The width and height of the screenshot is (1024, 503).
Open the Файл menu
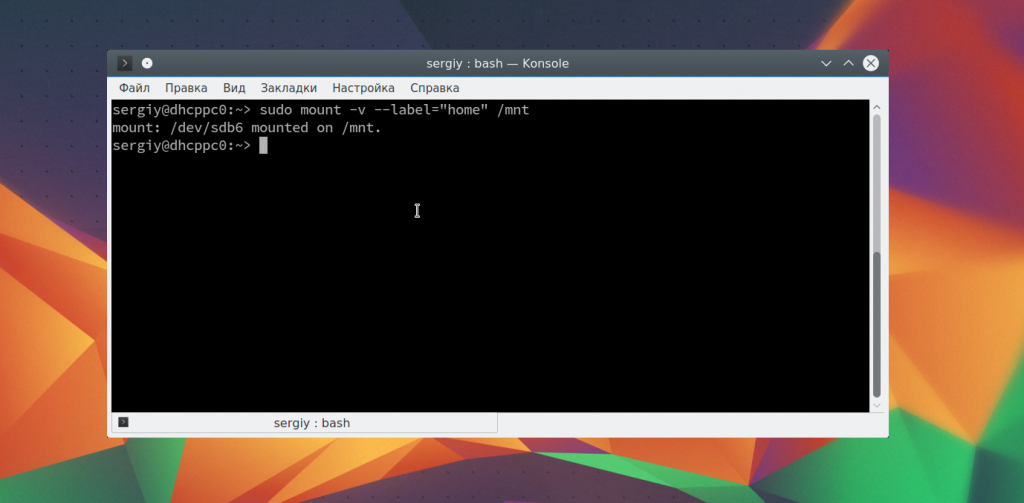point(134,88)
